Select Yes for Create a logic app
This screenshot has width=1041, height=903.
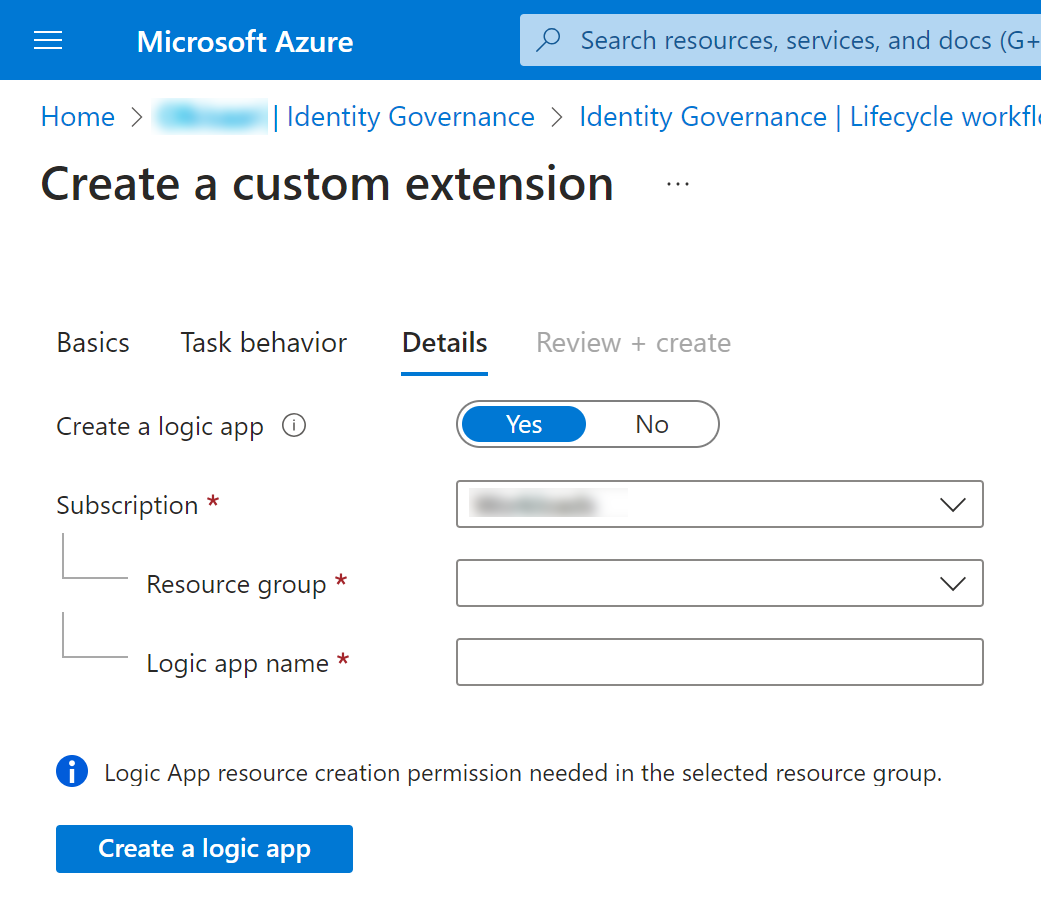coord(524,424)
